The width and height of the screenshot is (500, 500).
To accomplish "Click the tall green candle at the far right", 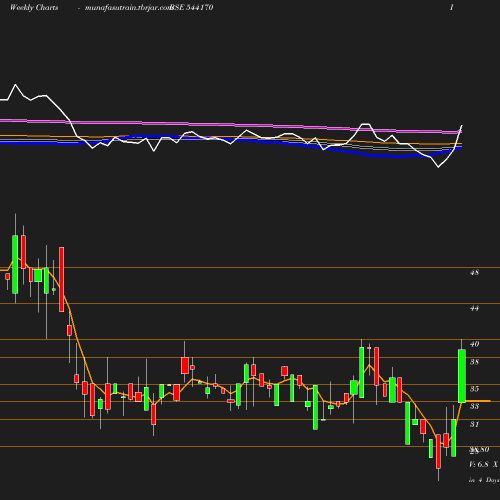I will [x=462, y=376].
